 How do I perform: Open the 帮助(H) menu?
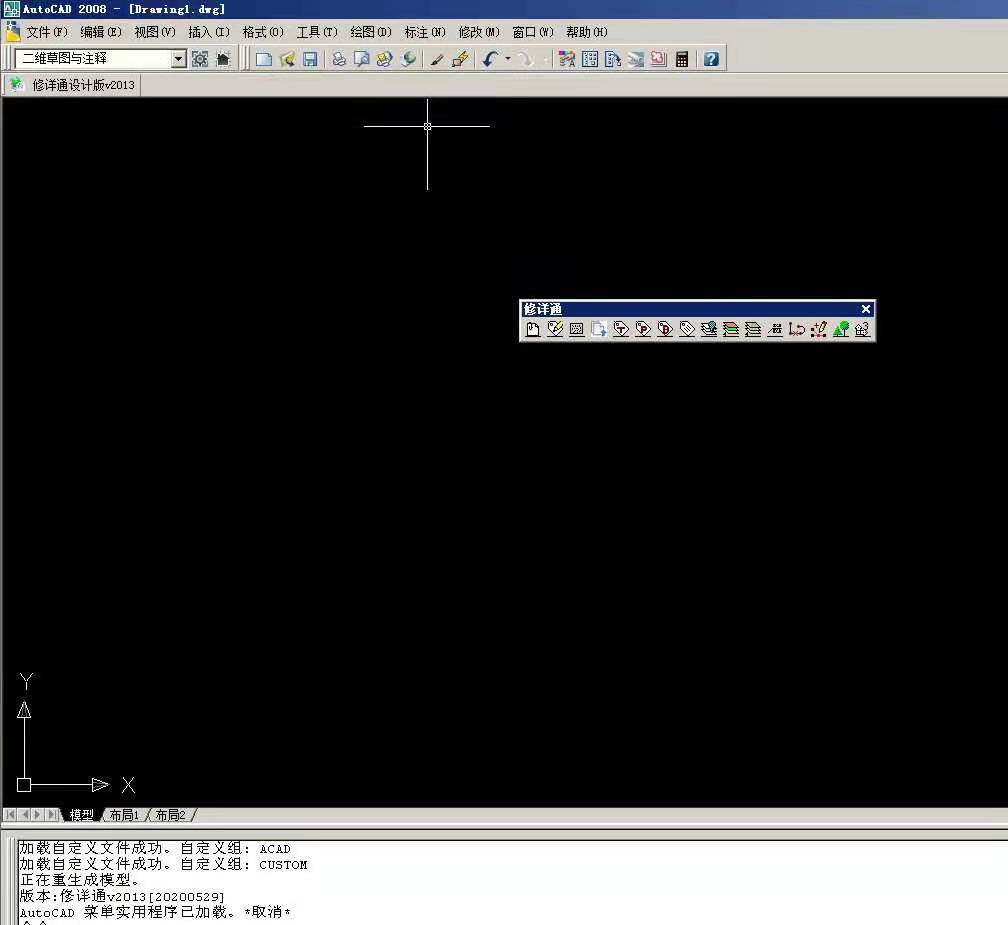[x=586, y=32]
